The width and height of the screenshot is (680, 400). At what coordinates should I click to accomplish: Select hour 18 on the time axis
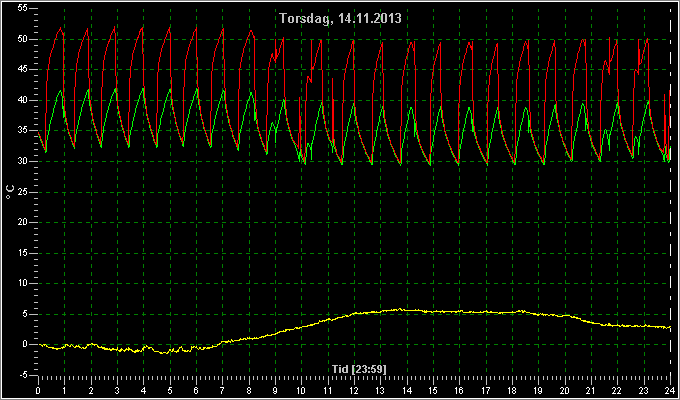click(x=513, y=390)
